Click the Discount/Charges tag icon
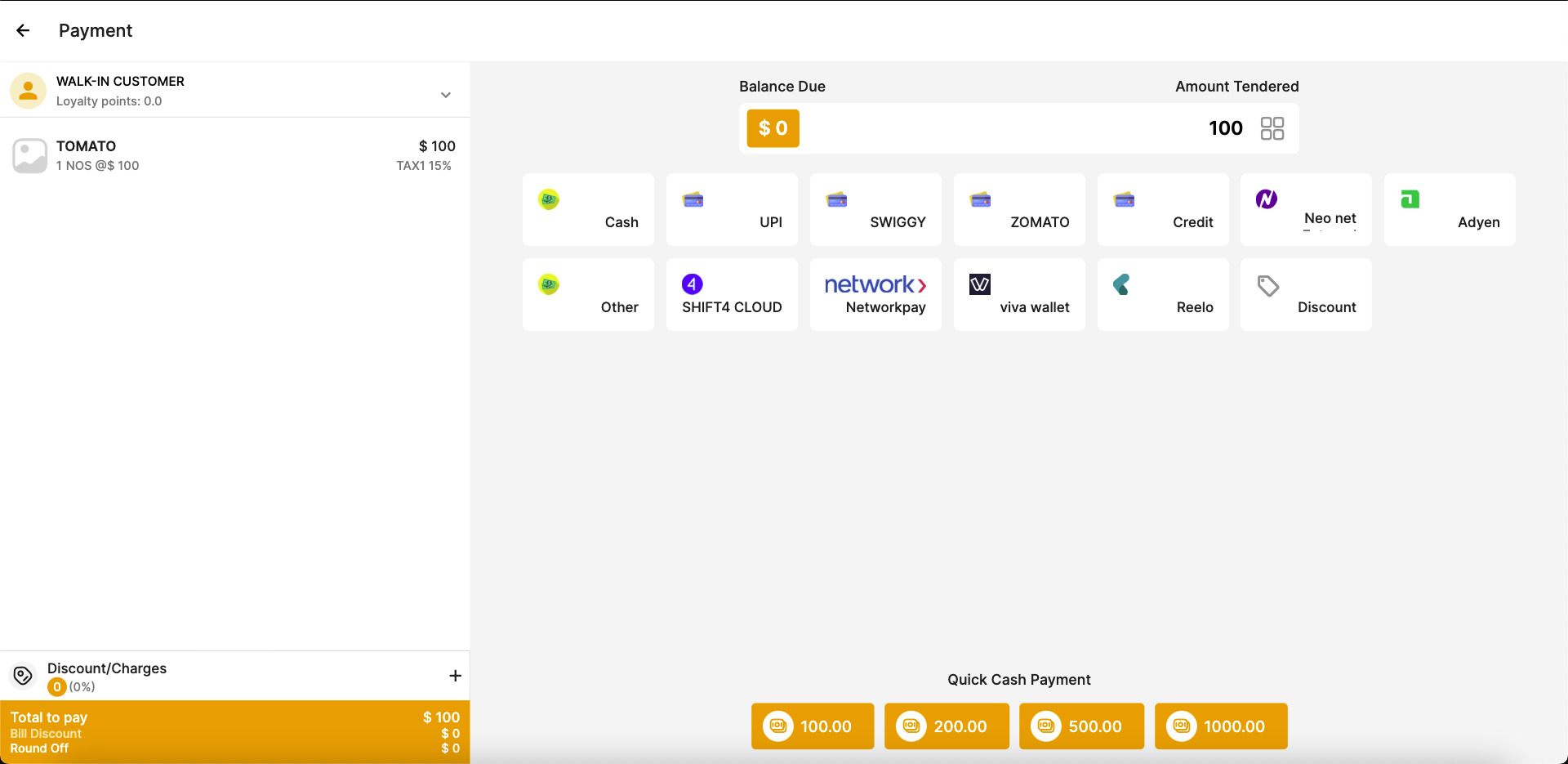This screenshot has height=764, width=1568. 23,676
